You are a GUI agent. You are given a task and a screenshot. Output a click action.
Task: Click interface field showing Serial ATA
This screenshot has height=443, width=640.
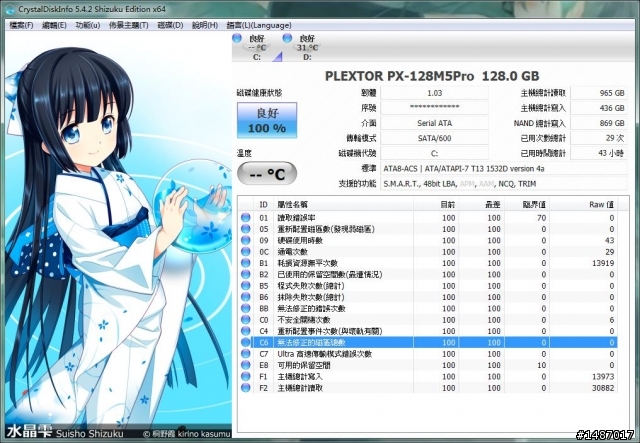(434, 123)
